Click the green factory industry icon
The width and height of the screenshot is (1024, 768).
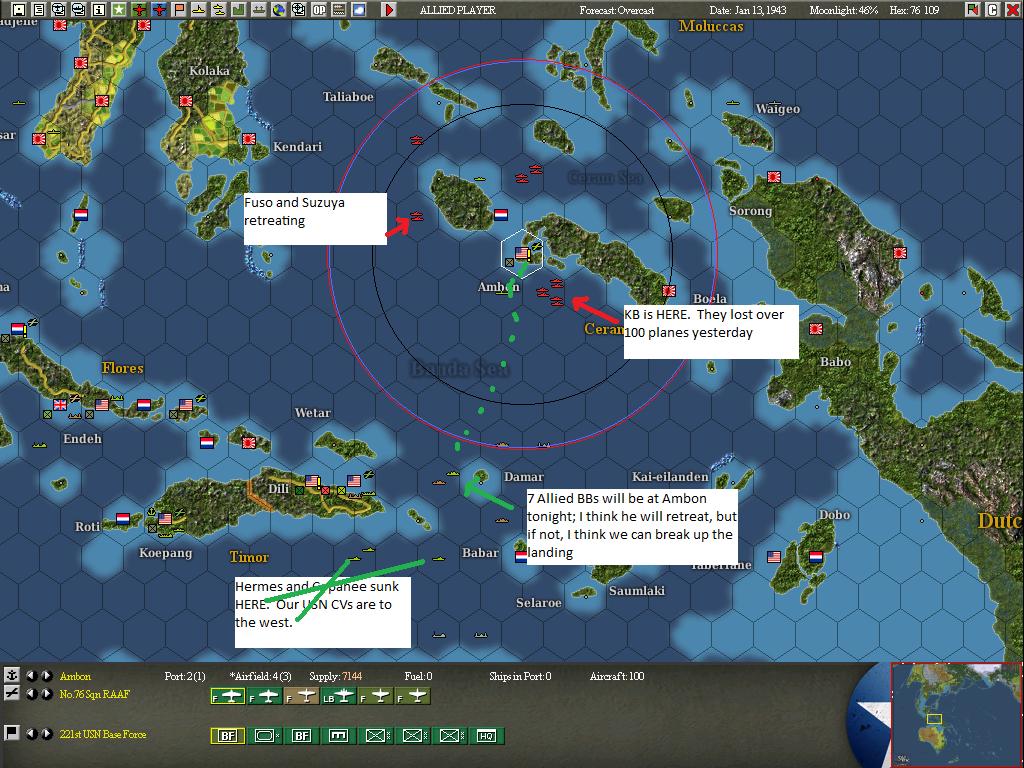[238, 9]
